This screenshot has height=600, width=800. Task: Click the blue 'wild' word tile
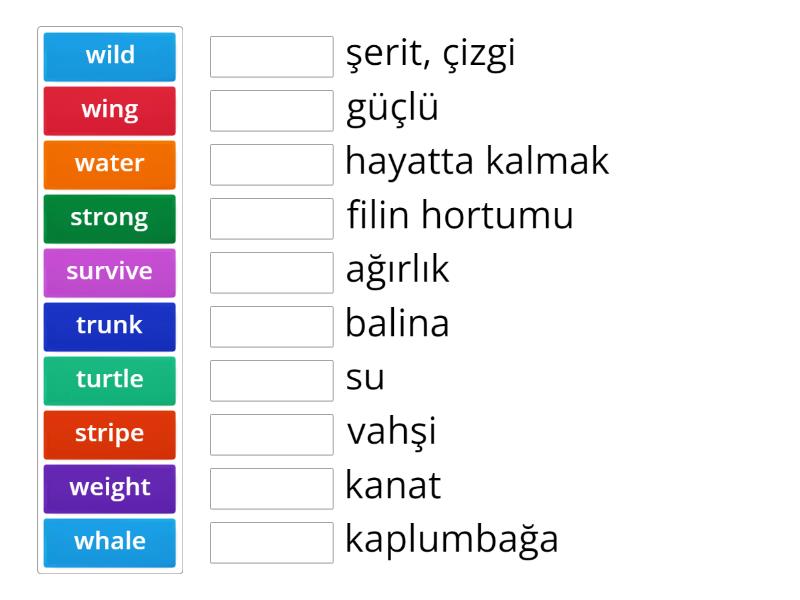[110, 56]
